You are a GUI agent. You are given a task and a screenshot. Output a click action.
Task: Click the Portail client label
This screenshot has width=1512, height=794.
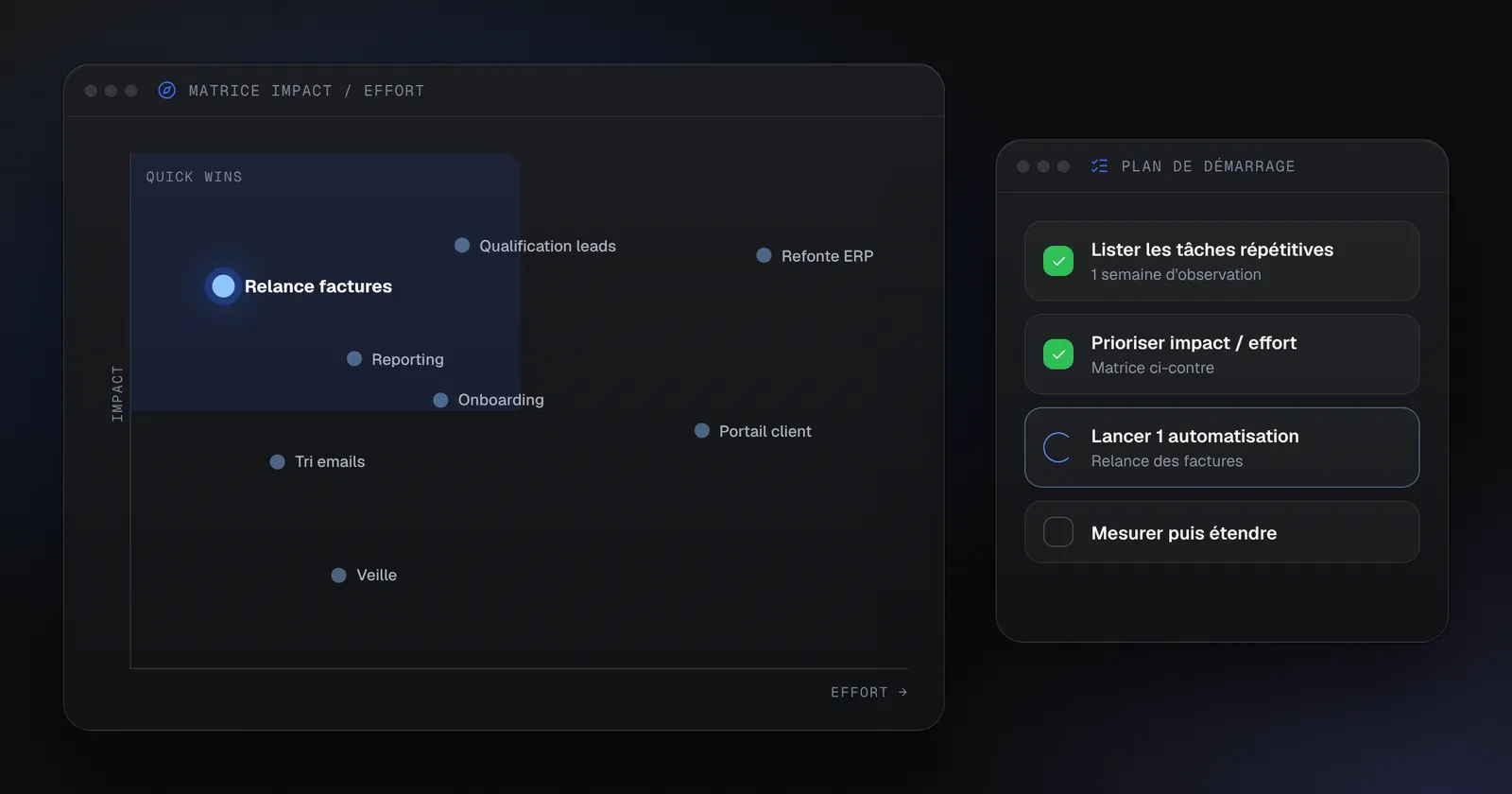coord(765,431)
